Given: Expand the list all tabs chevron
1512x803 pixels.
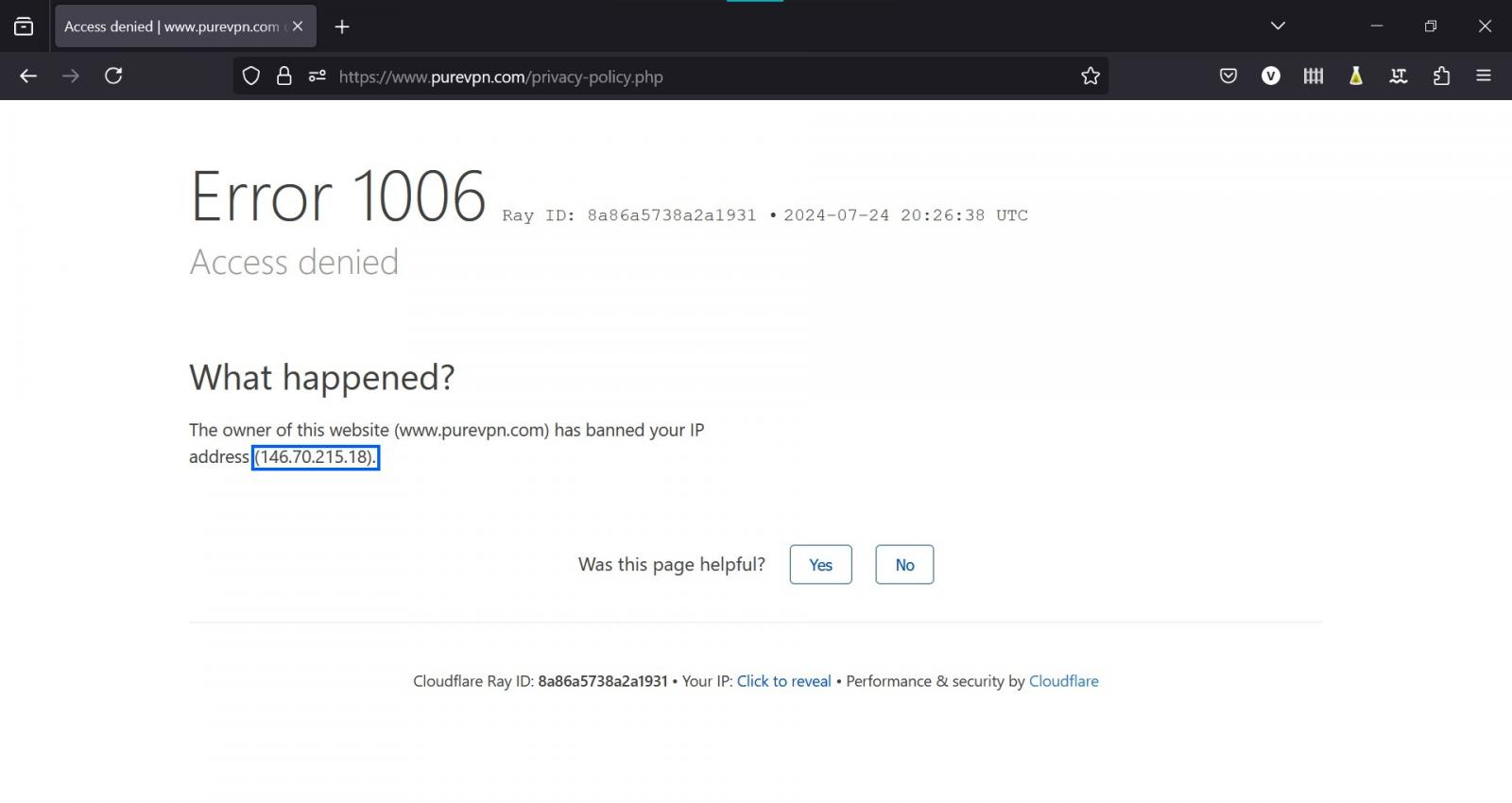Looking at the screenshot, I should (x=1278, y=26).
